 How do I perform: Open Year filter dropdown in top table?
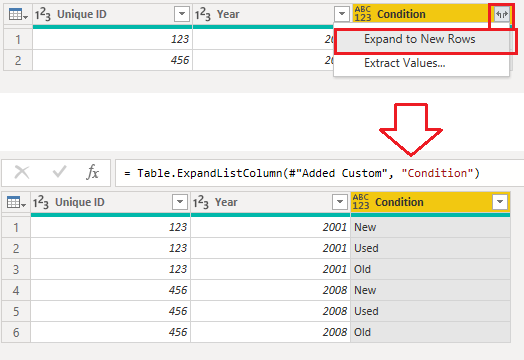tap(342, 14)
